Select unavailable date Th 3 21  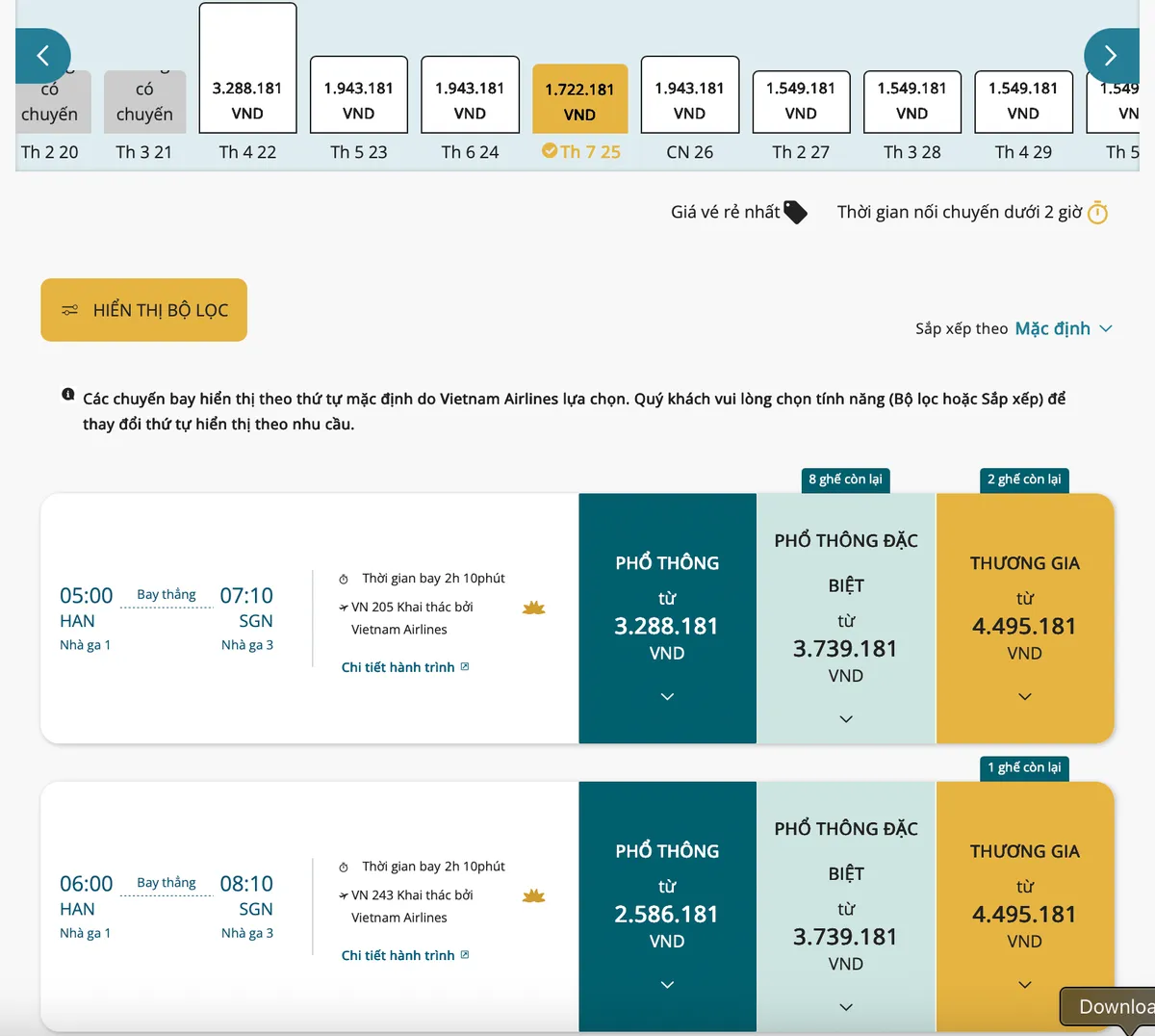click(x=144, y=102)
